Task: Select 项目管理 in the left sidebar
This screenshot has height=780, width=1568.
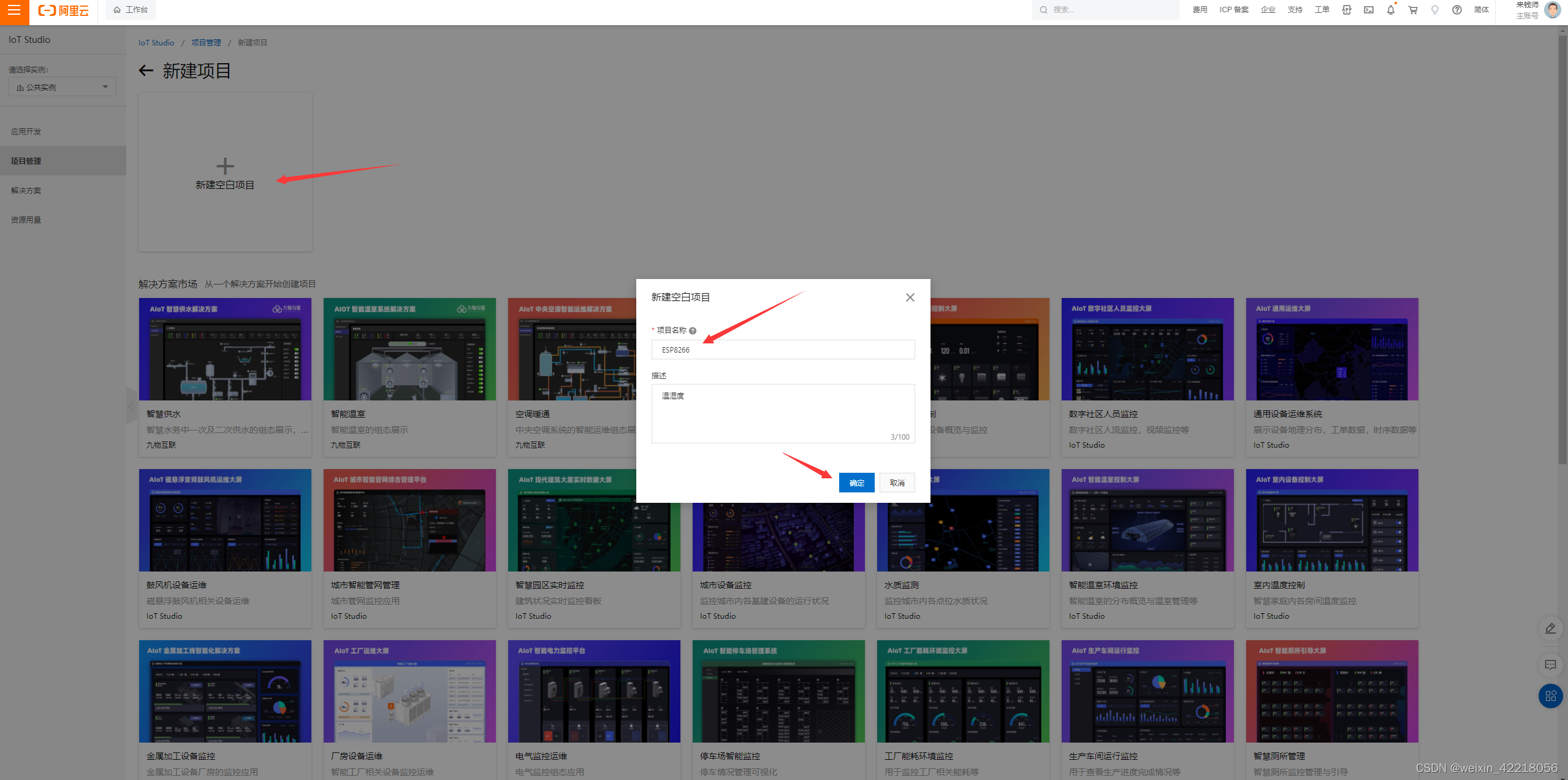Action: 26,161
